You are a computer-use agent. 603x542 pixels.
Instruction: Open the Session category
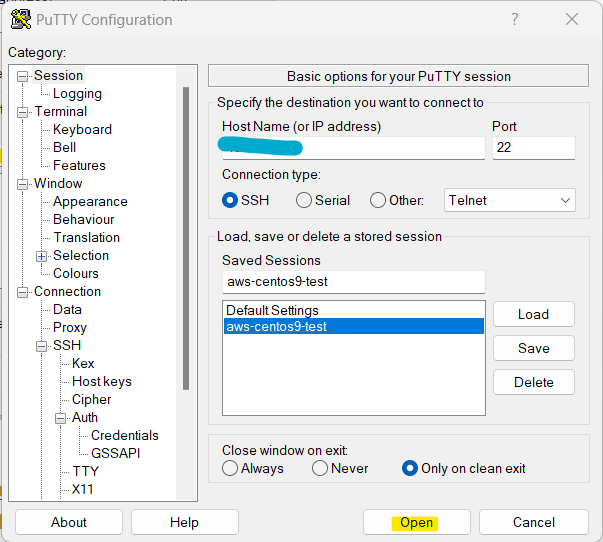pos(58,75)
